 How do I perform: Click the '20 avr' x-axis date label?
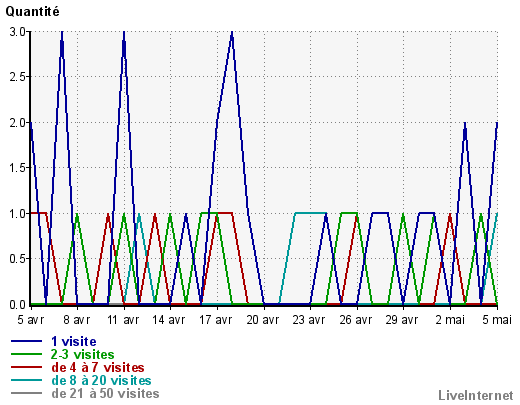(263, 320)
